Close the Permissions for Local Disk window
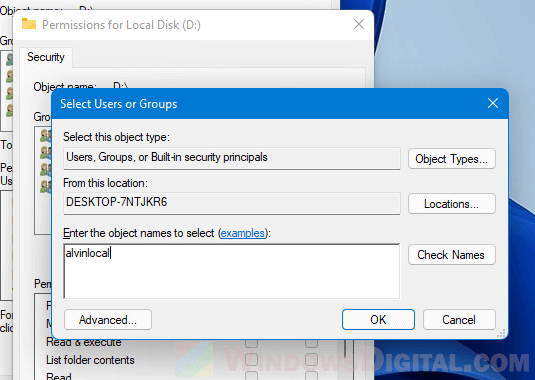This screenshot has width=535, height=380. [359, 24]
